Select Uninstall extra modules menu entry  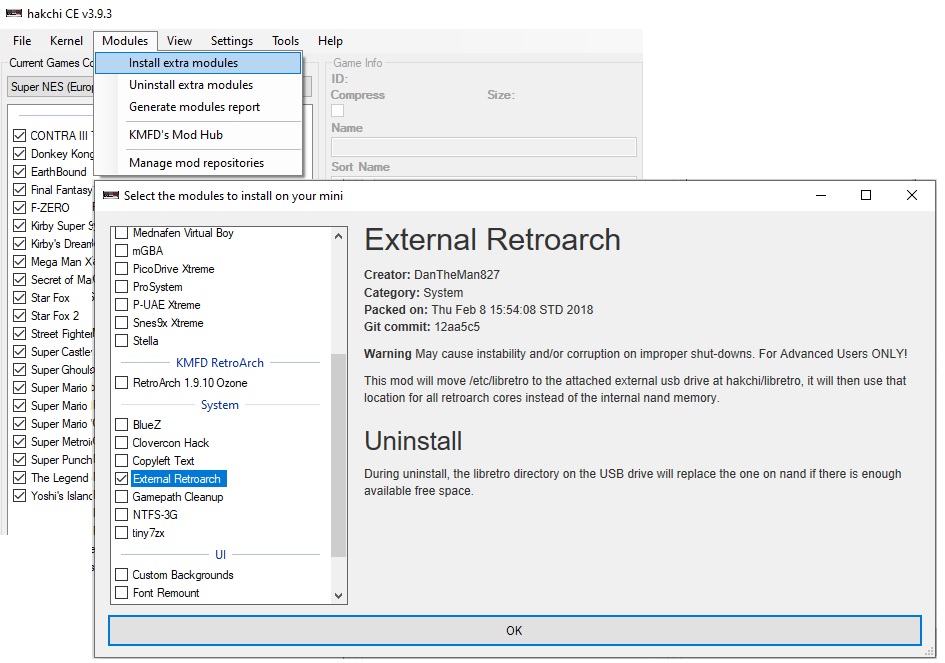[x=190, y=85]
